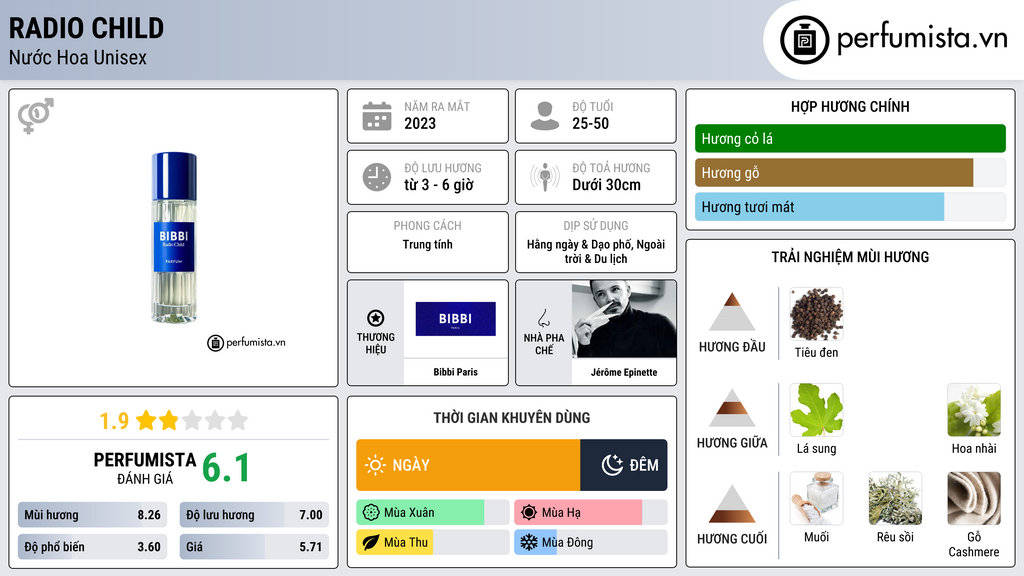
Task: Click the sillage icon beside Độ toả hương
Action: point(545,177)
